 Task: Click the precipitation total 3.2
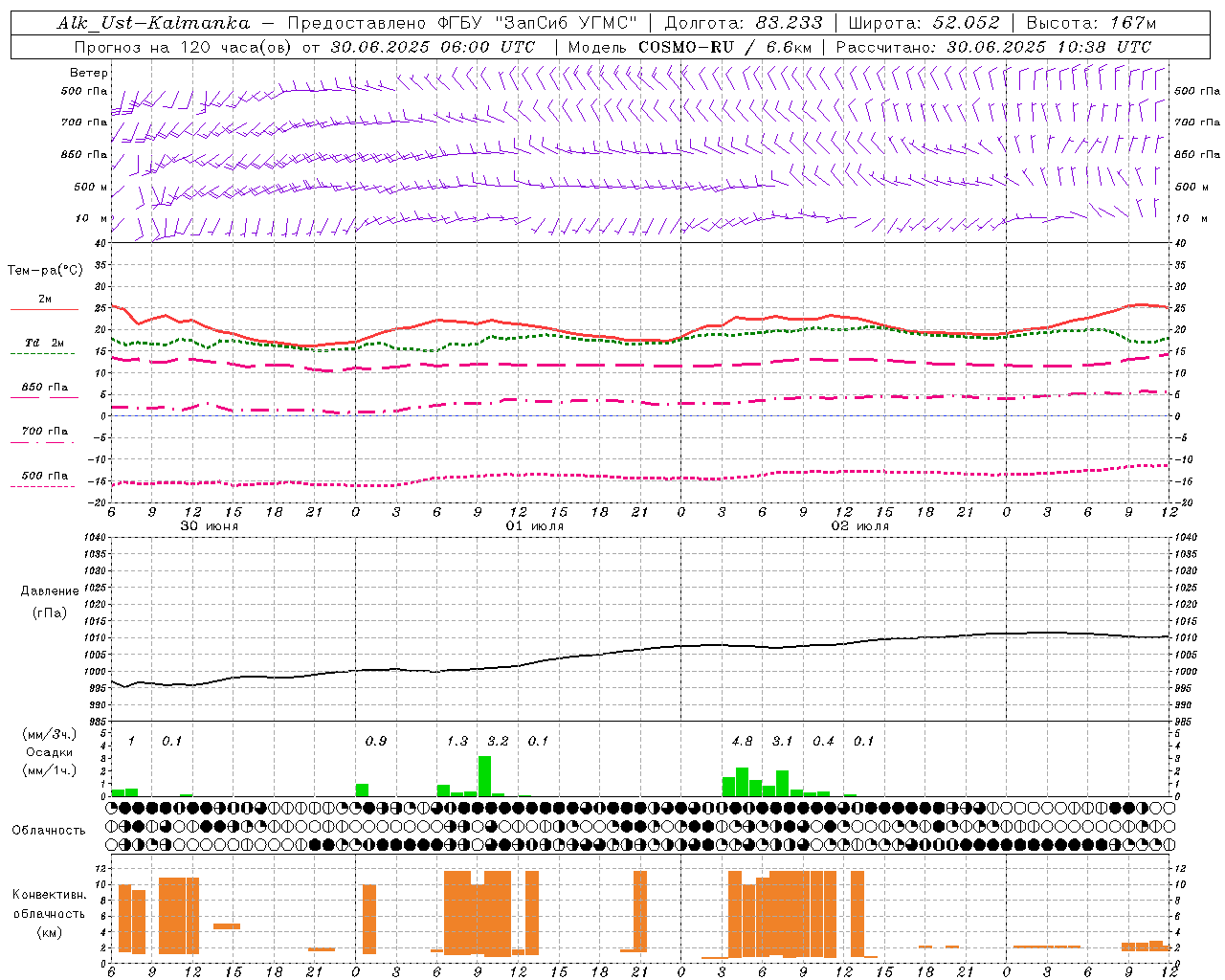(498, 741)
